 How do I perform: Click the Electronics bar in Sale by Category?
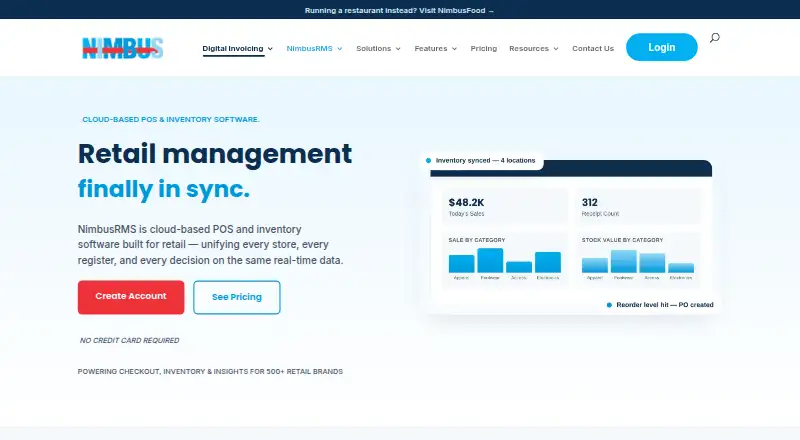tap(548, 262)
